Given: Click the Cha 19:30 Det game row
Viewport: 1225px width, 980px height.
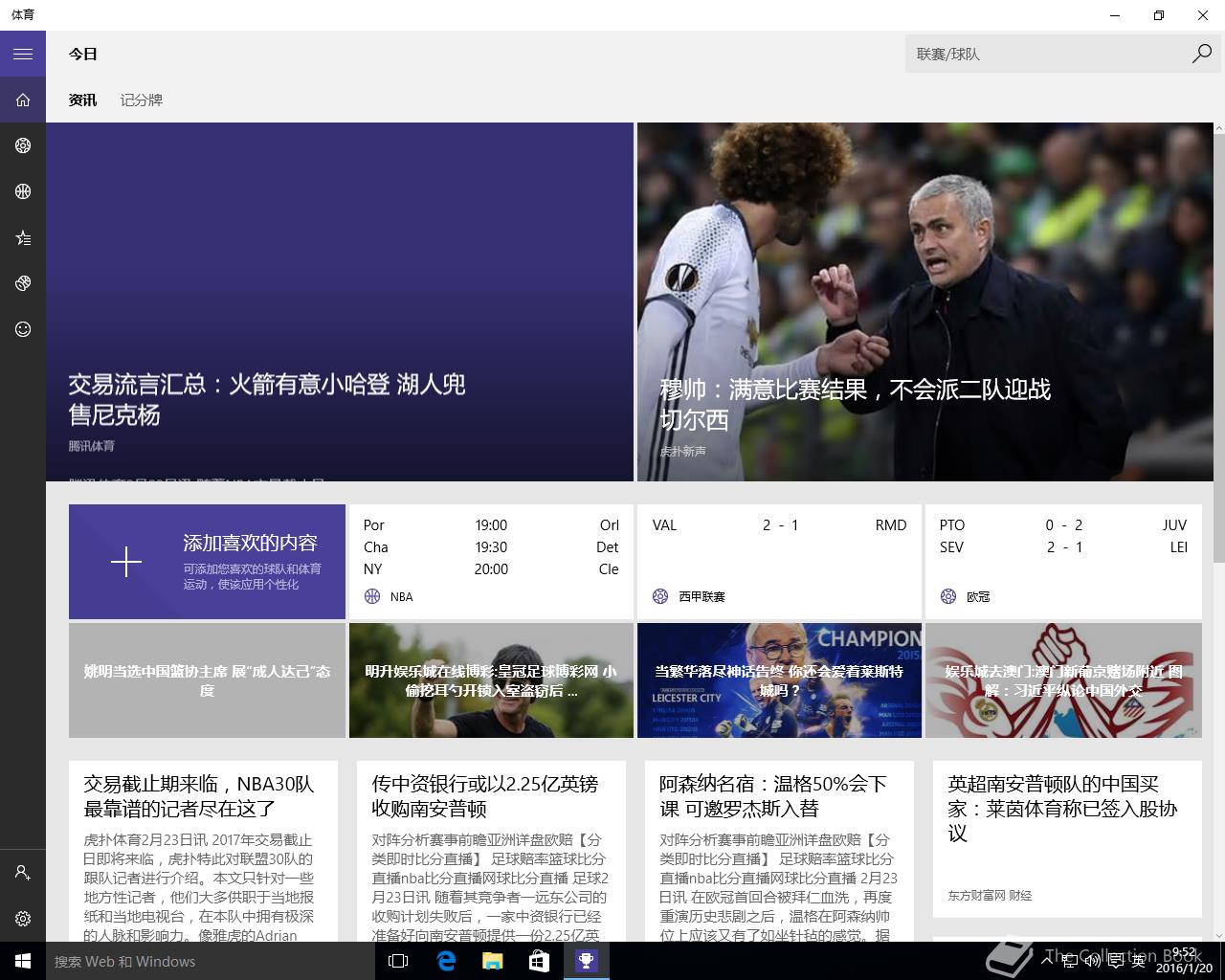Looking at the screenshot, I should [x=491, y=547].
